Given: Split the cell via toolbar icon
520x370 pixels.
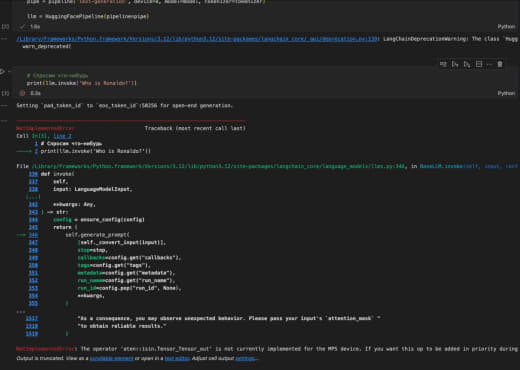Looking at the screenshot, I should [x=479, y=64].
